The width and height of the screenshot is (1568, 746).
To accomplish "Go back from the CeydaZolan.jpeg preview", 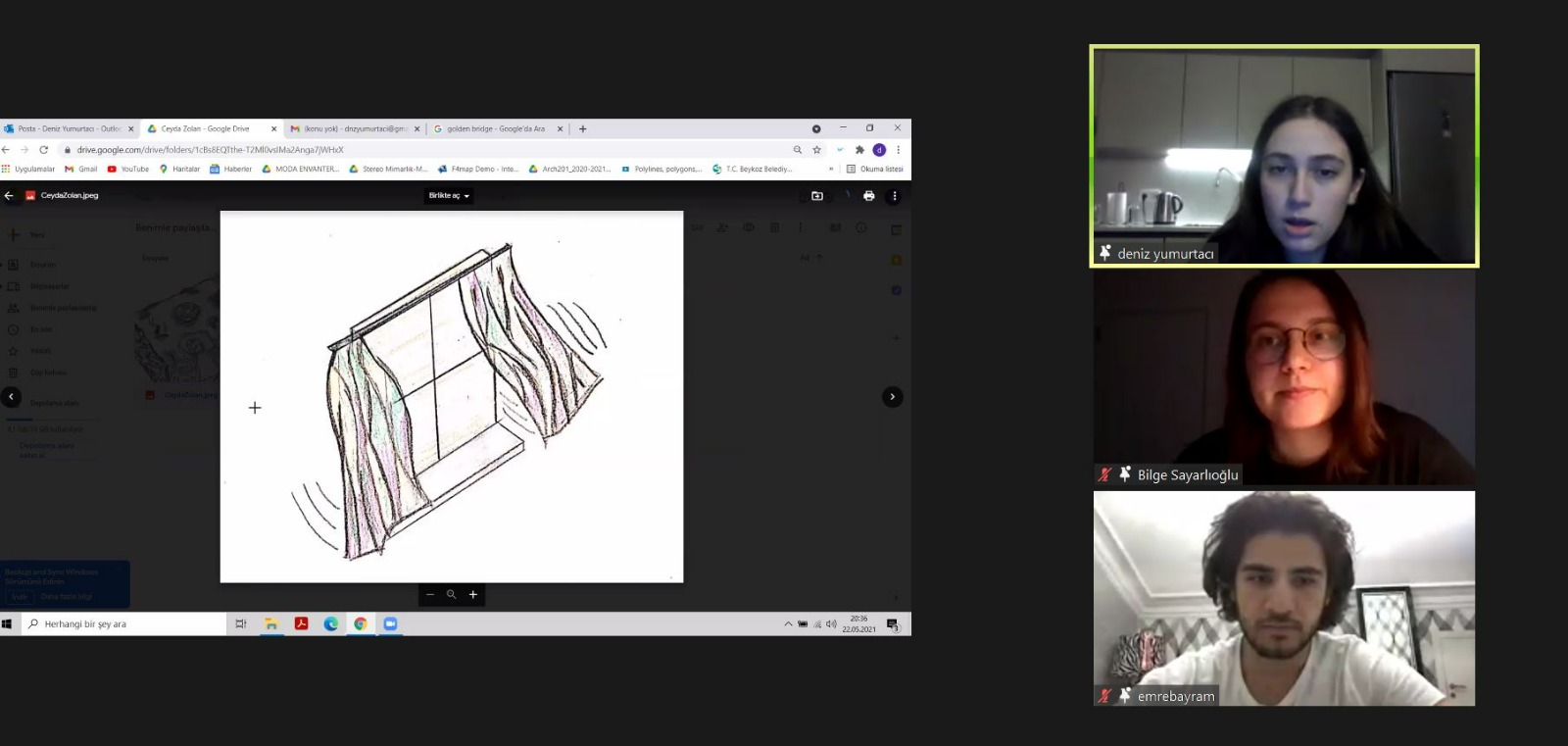I will (9, 196).
